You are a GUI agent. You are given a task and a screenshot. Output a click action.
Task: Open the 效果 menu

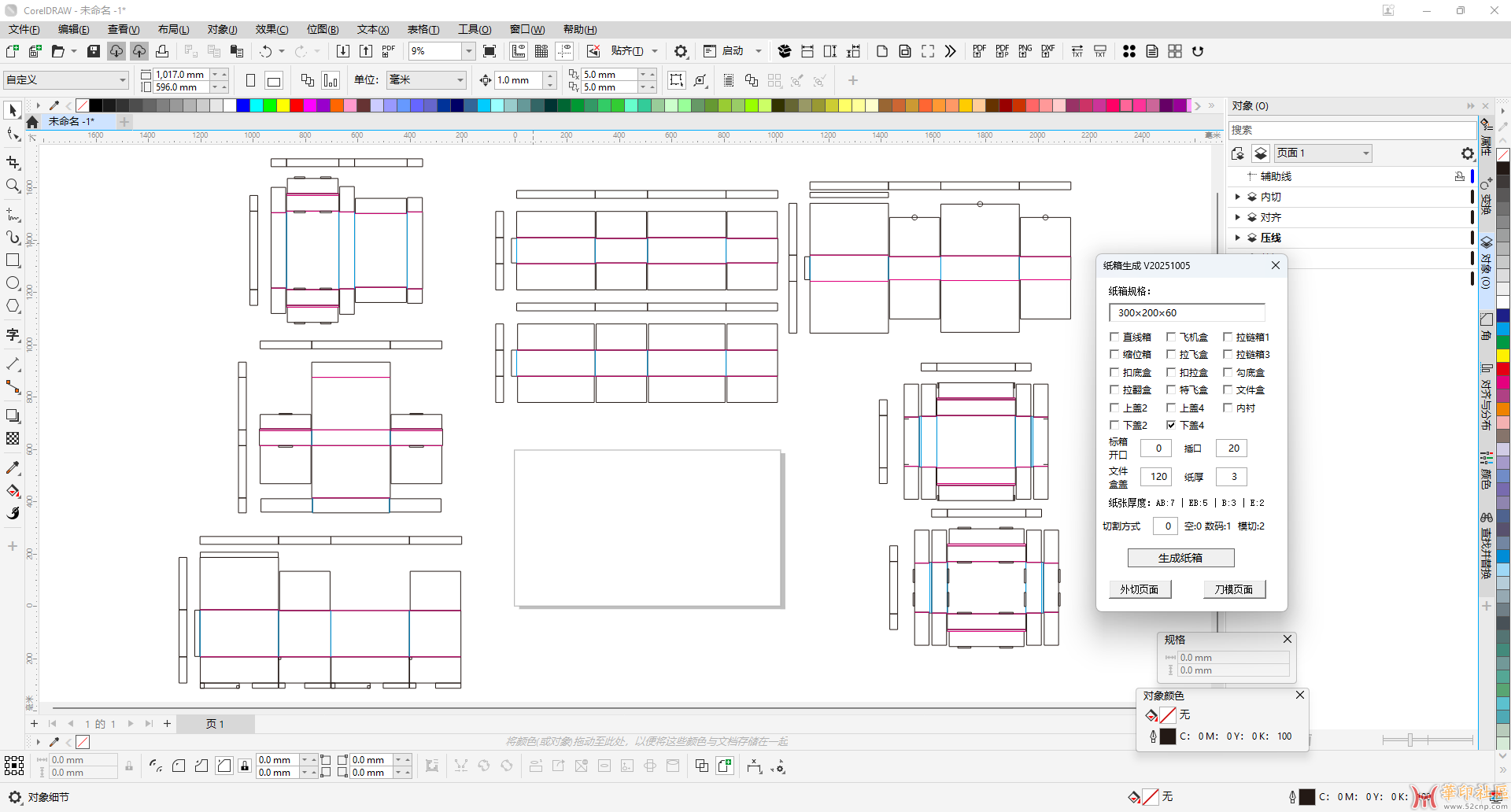(x=272, y=29)
